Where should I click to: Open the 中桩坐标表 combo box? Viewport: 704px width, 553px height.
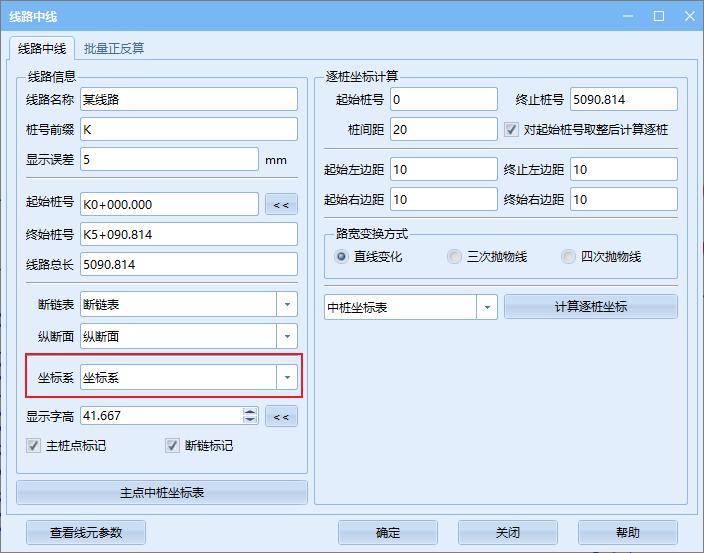(x=487, y=307)
